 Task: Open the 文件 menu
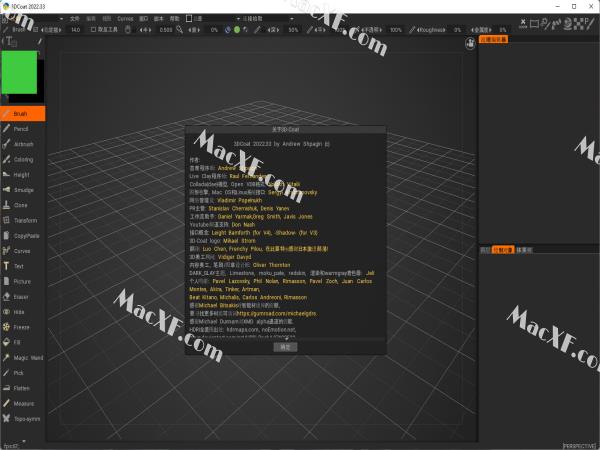[x=75, y=18]
